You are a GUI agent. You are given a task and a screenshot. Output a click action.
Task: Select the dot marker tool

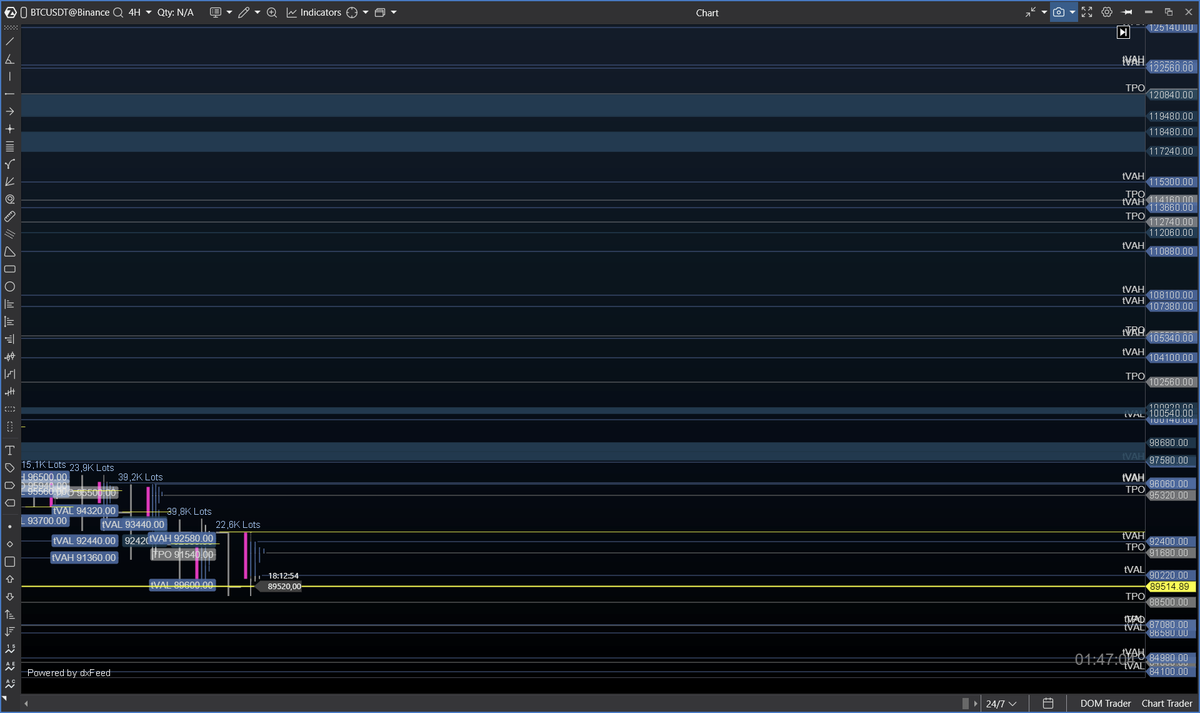coord(10,526)
